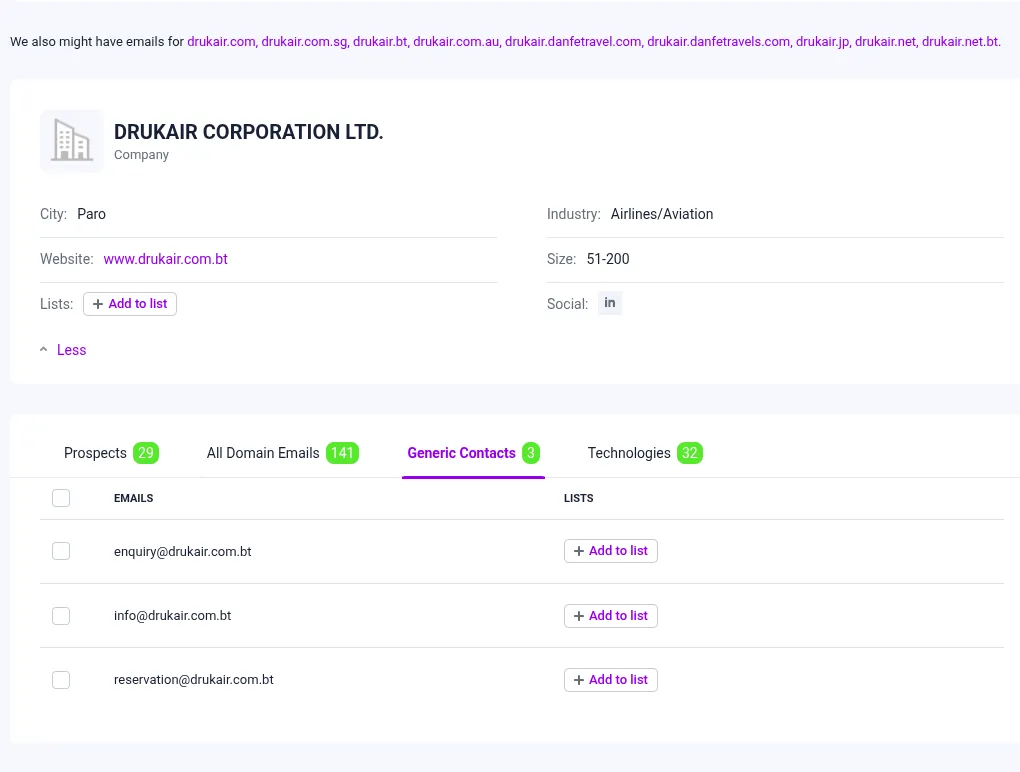Click the enquiry@drukair.com.bt email text
Viewport: 1020px width, 772px height.
tap(183, 552)
